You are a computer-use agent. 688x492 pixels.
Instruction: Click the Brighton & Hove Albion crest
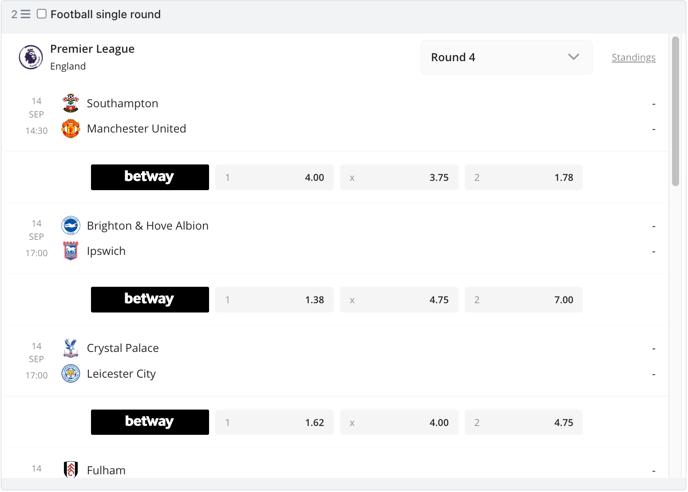pyautogui.click(x=71, y=226)
